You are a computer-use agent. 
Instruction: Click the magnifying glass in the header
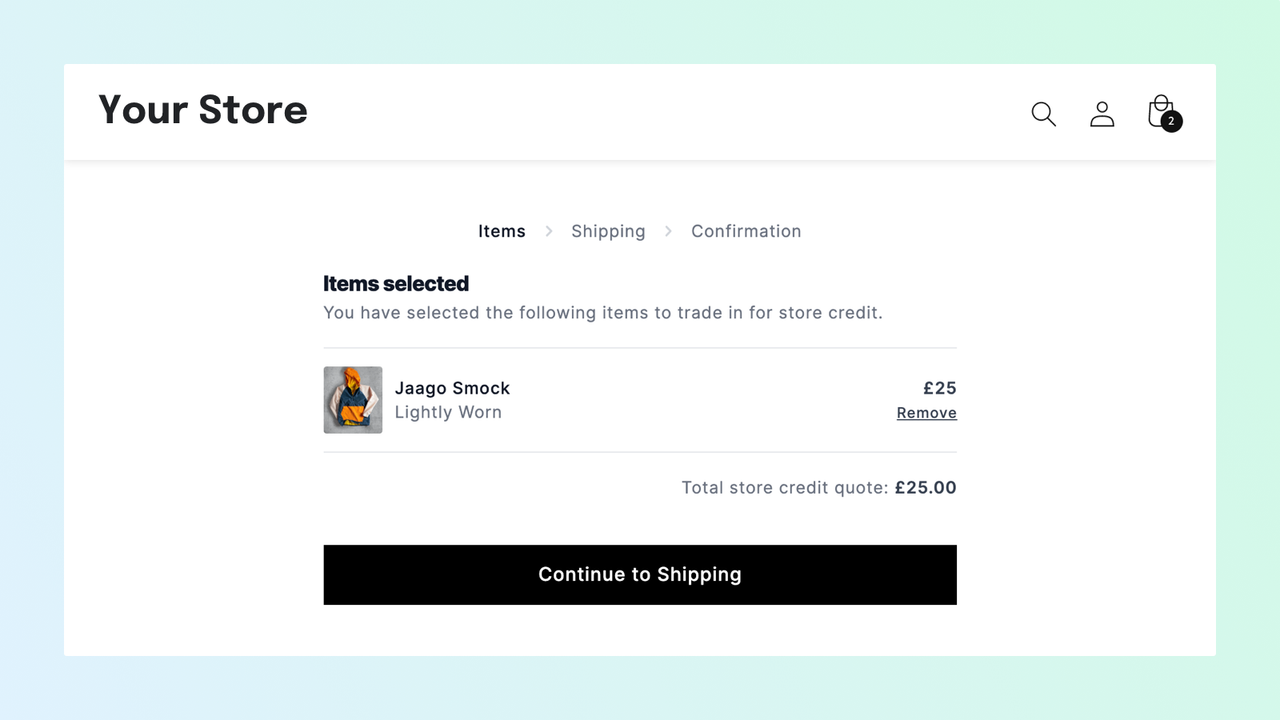tap(1043, 114)
